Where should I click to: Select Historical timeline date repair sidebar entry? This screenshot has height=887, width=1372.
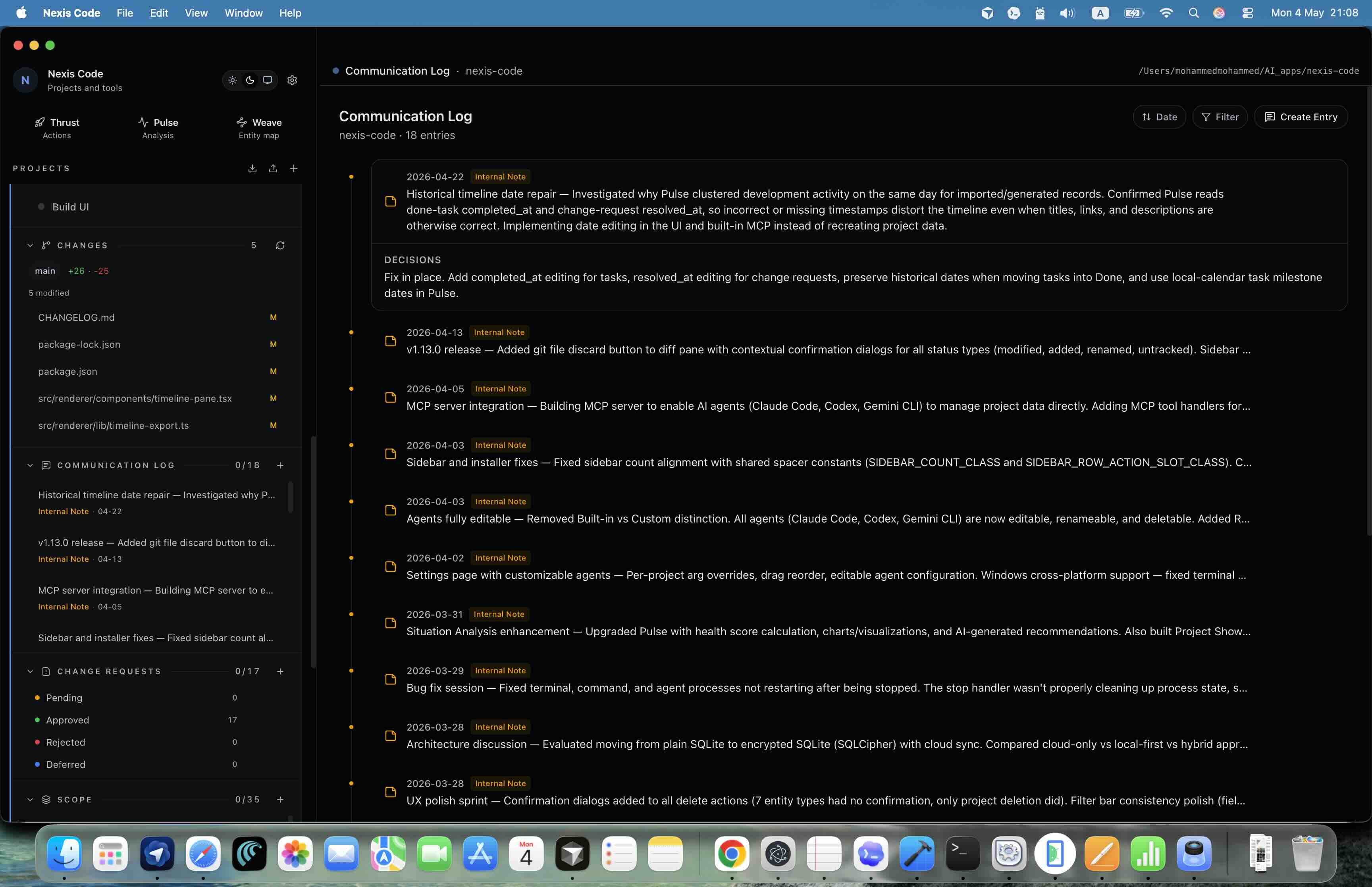(x=156, y=502)
